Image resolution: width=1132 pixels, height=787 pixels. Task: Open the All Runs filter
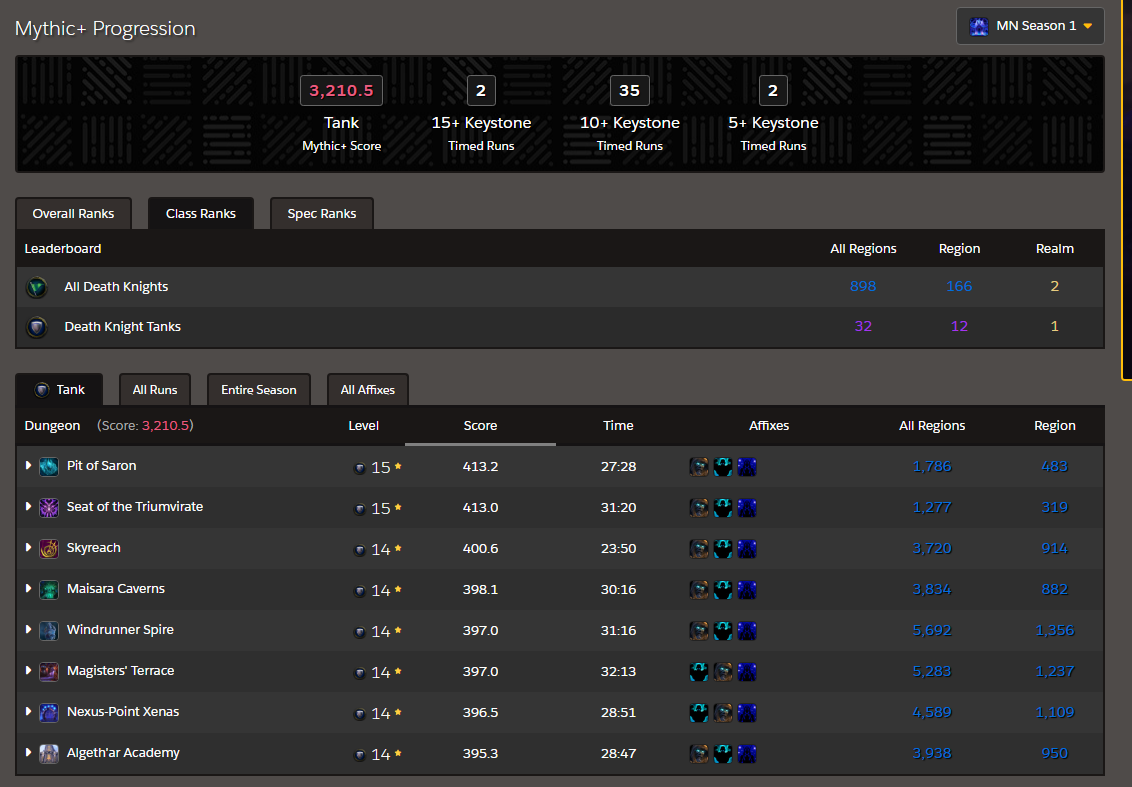[x=154, y=390]
